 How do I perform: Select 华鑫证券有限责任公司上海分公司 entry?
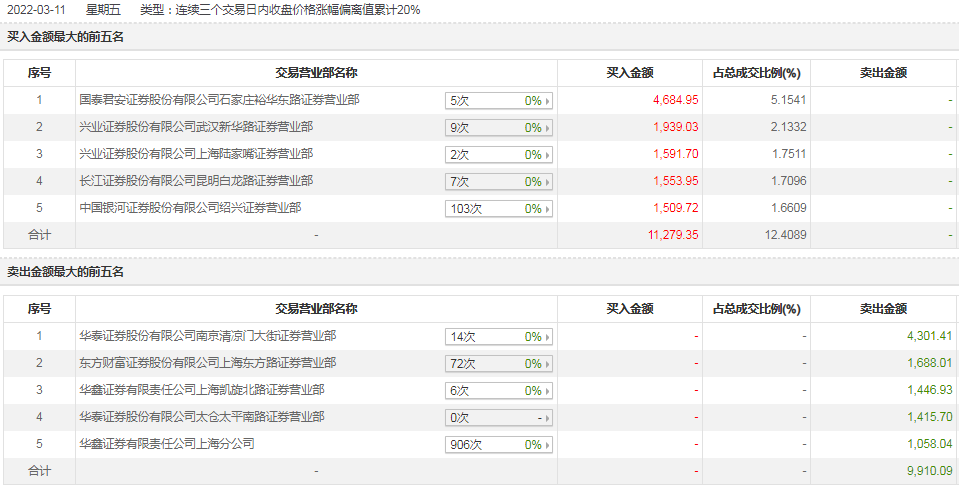click(x=167, y=444)
